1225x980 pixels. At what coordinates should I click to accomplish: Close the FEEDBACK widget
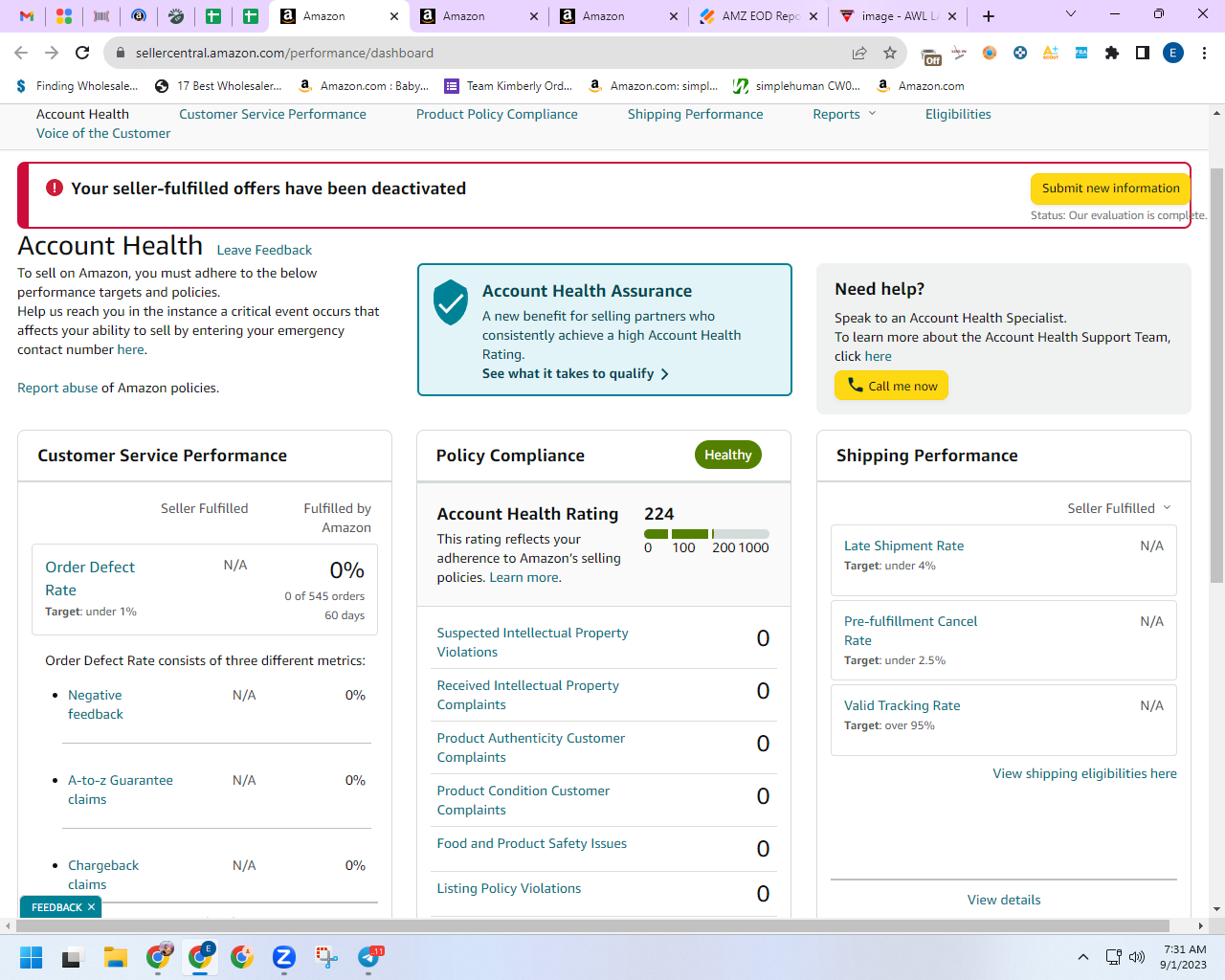click(92, 907)
